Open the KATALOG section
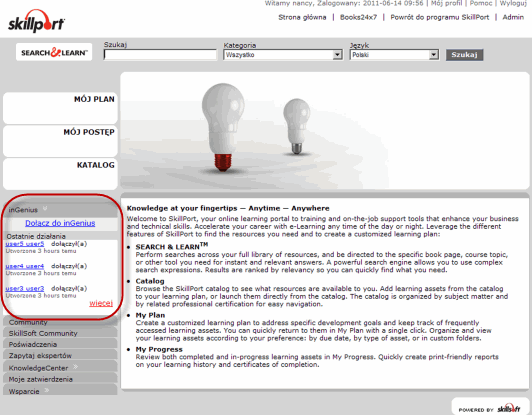The height and width of the screenshot is (415, 532). [x=60, y=173]
